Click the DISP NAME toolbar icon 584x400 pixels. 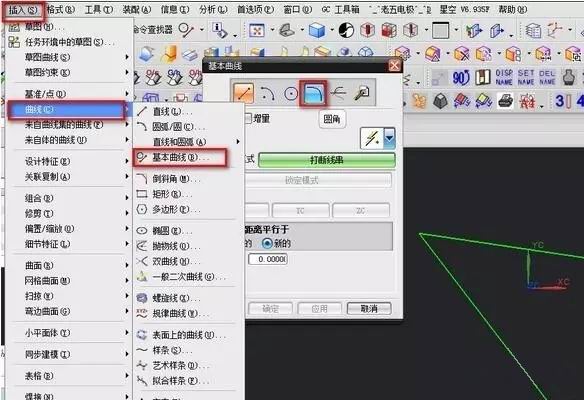(x=504, y=77)
